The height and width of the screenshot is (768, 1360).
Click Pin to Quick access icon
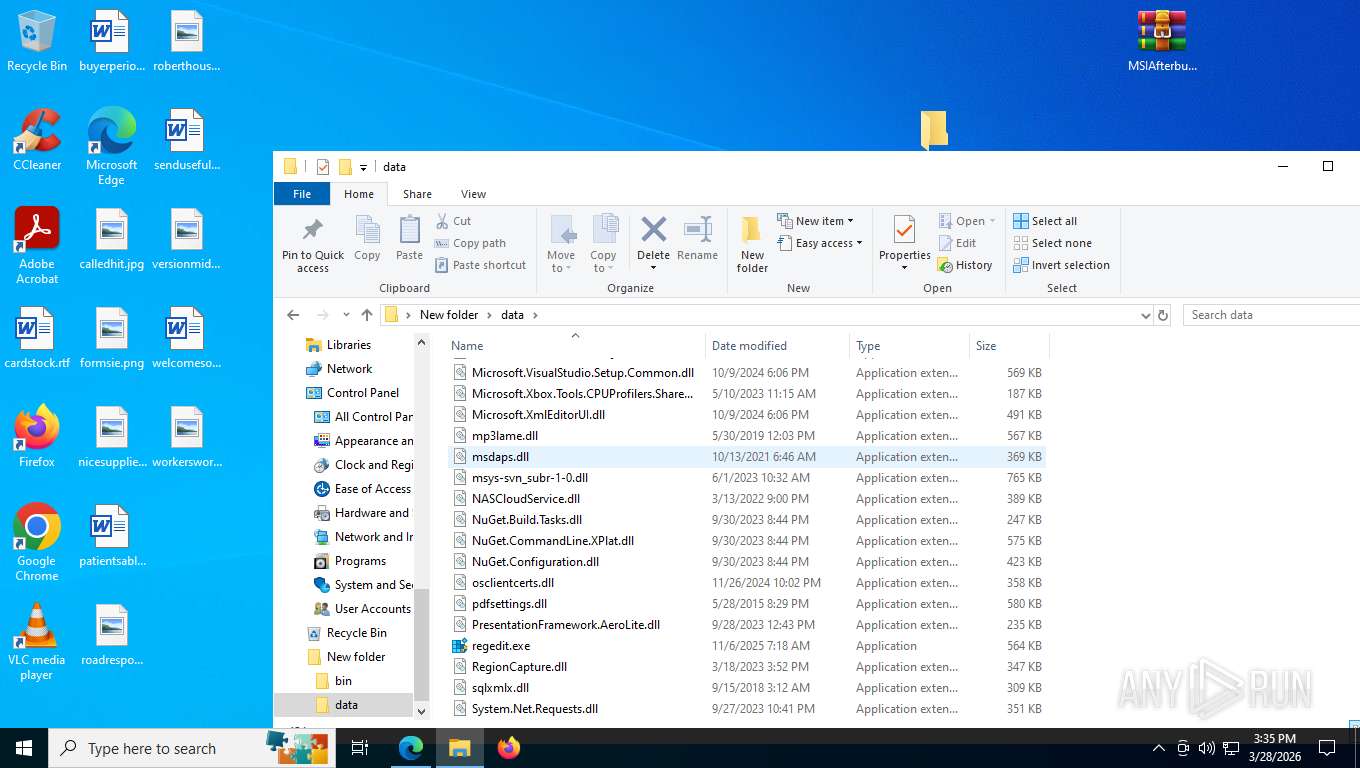click(312, 231)
